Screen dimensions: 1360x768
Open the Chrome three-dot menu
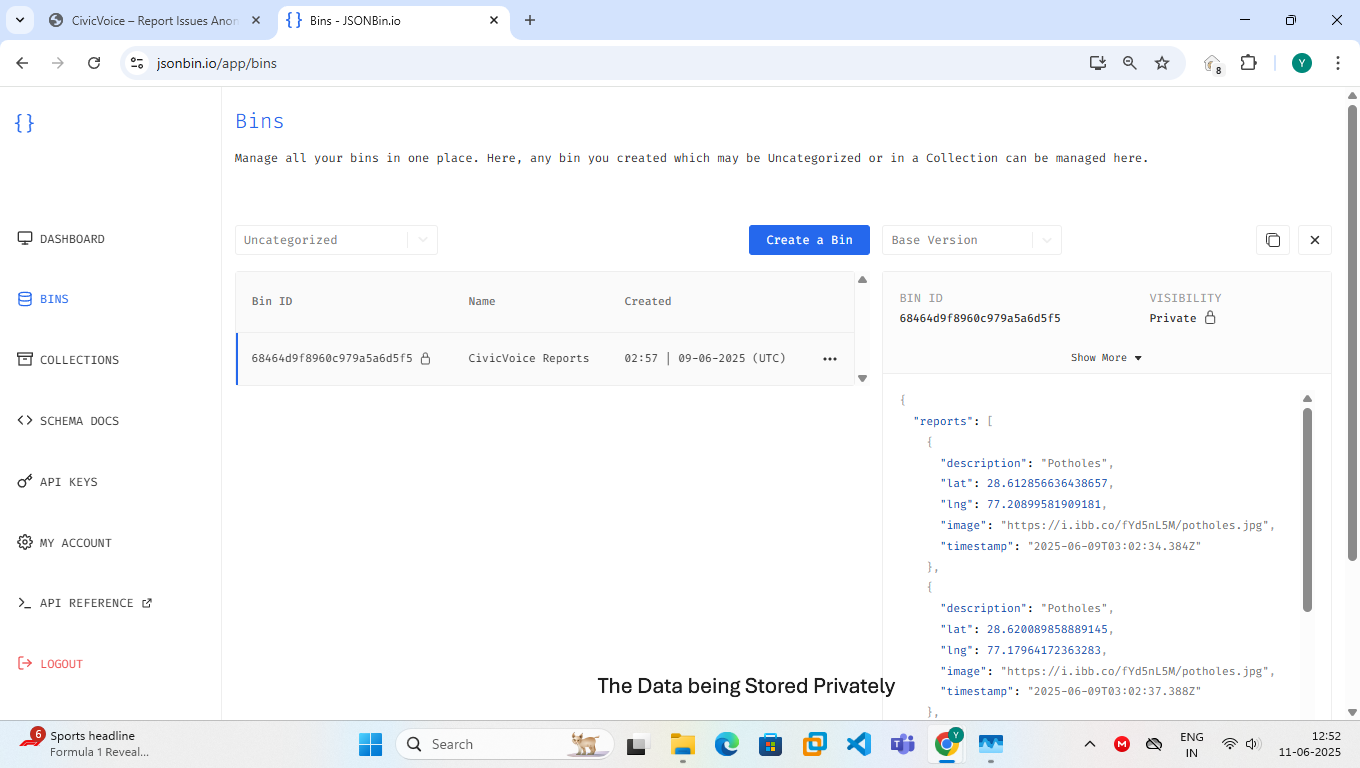click(1338, 63)
